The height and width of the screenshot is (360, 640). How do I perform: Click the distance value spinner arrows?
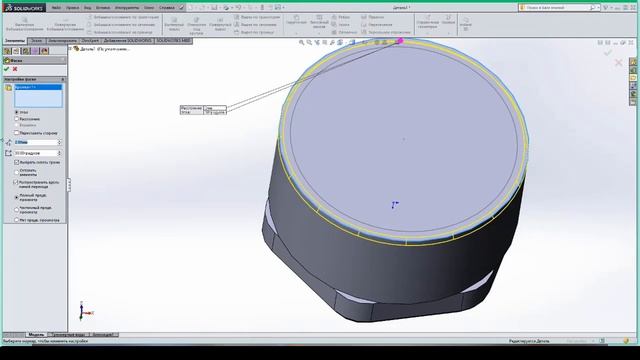point(60,142)
